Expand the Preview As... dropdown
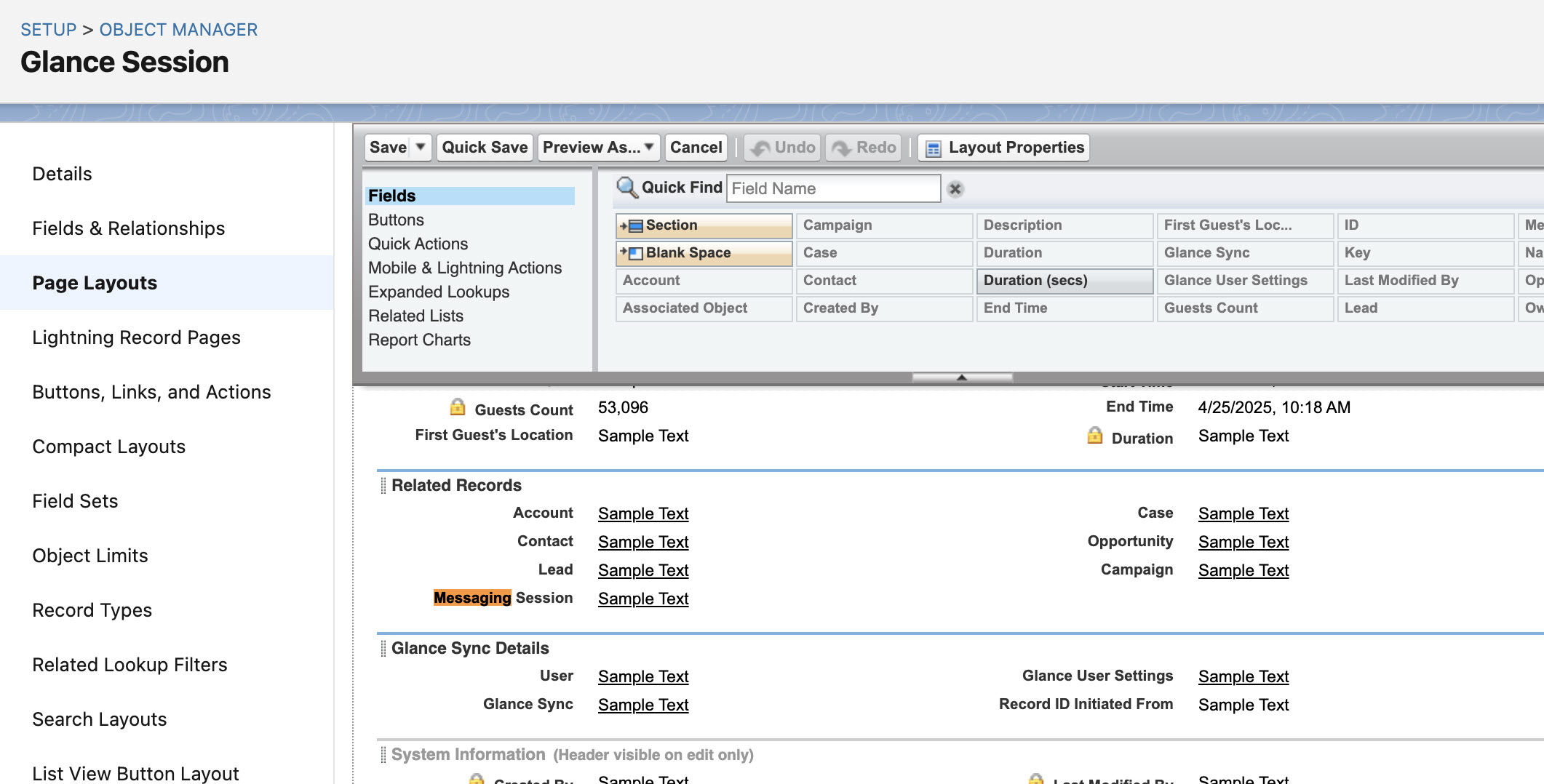 (649, 147)
